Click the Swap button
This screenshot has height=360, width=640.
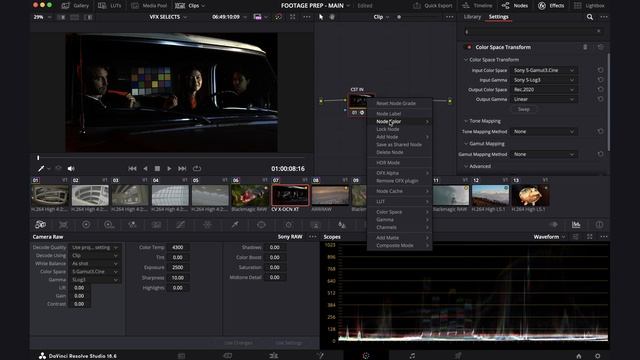pos(524,109)
